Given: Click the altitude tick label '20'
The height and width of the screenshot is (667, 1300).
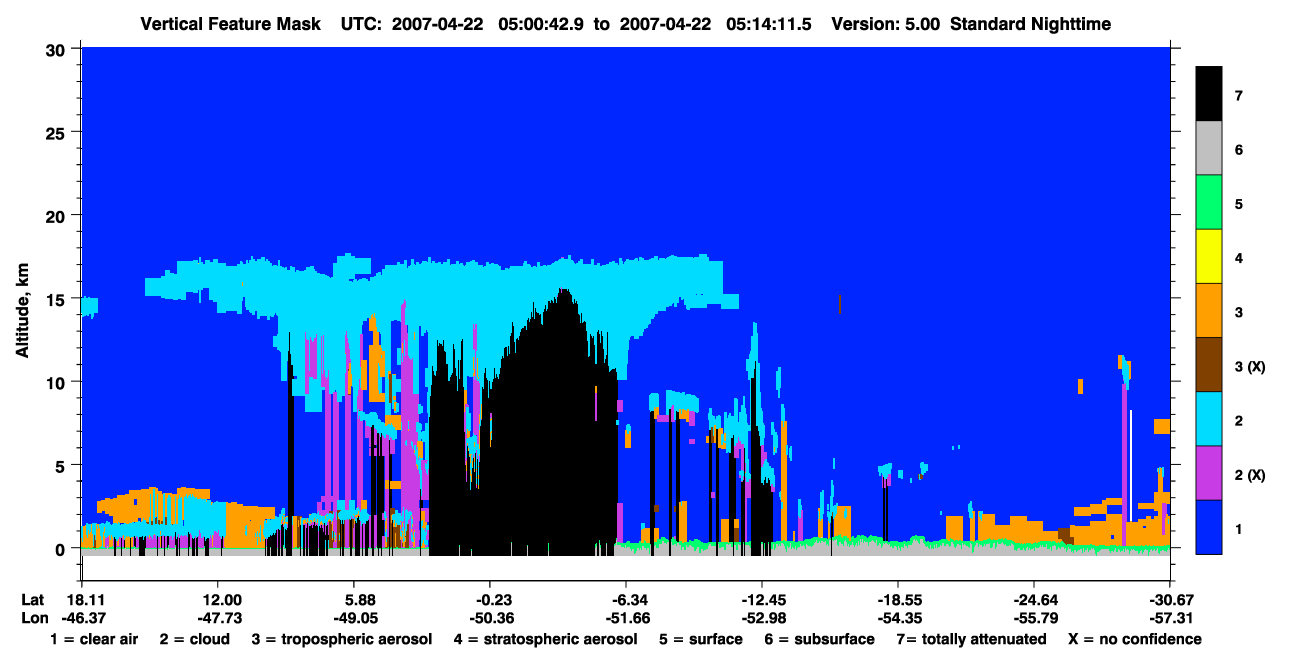Looking at the screenshot, I should pyautogui.click(x=58, y=215).
